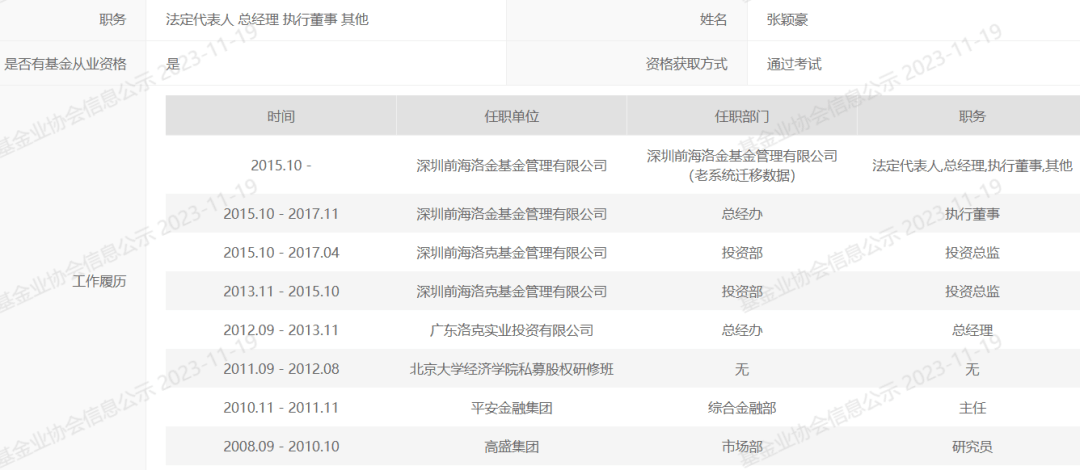The width and height of the screenshot is (1080, 470).
Task: Click the 通过考试 qualification method value
Action: [794, 65]
